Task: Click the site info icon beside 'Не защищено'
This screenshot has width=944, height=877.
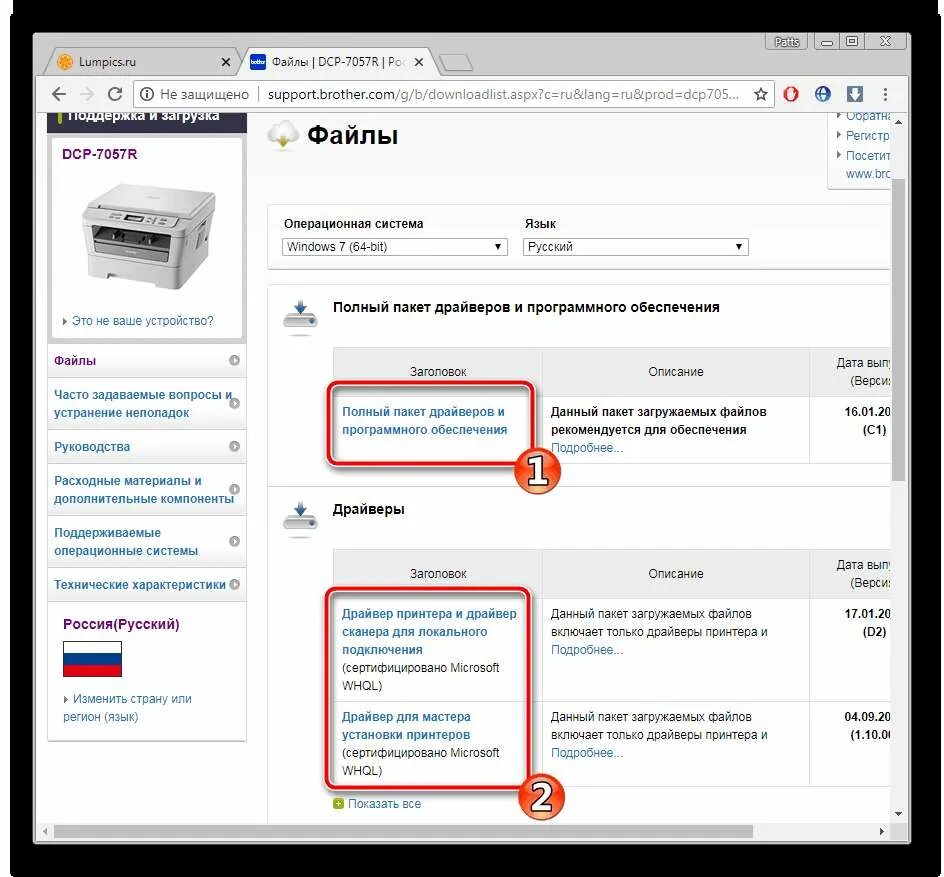Action: click(147, 95)
